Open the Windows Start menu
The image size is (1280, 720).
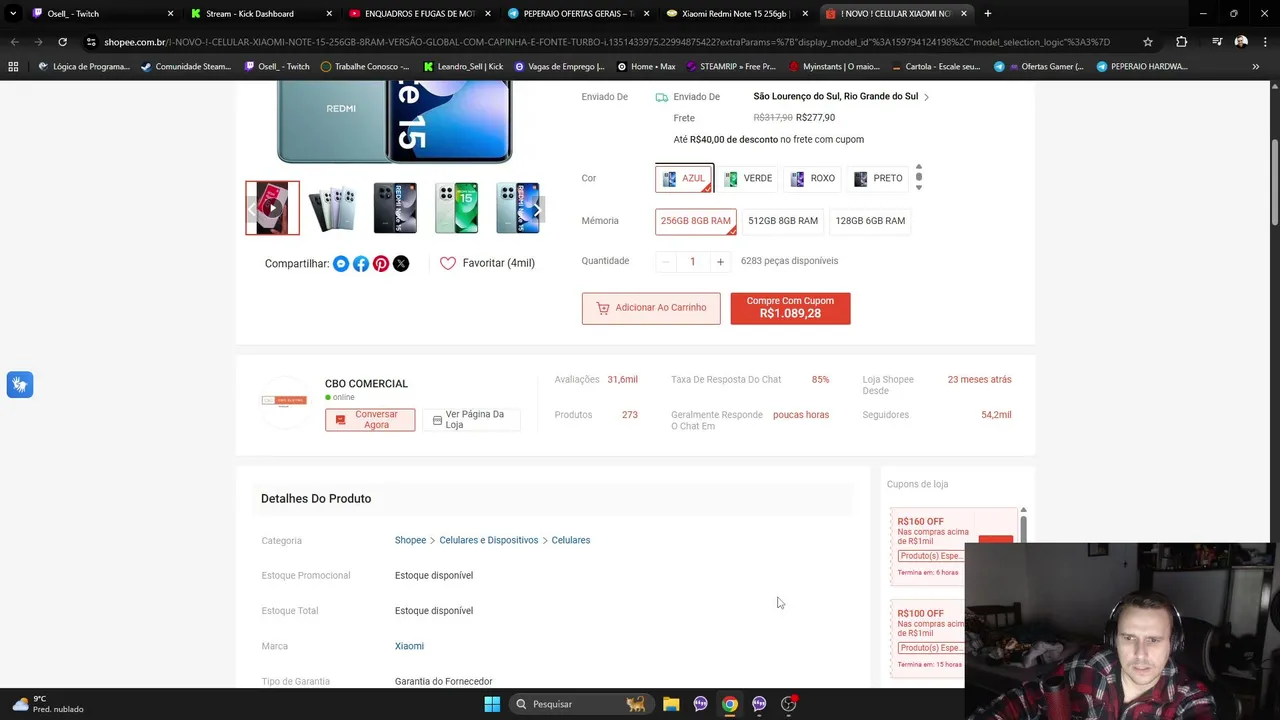click(492, 704)
